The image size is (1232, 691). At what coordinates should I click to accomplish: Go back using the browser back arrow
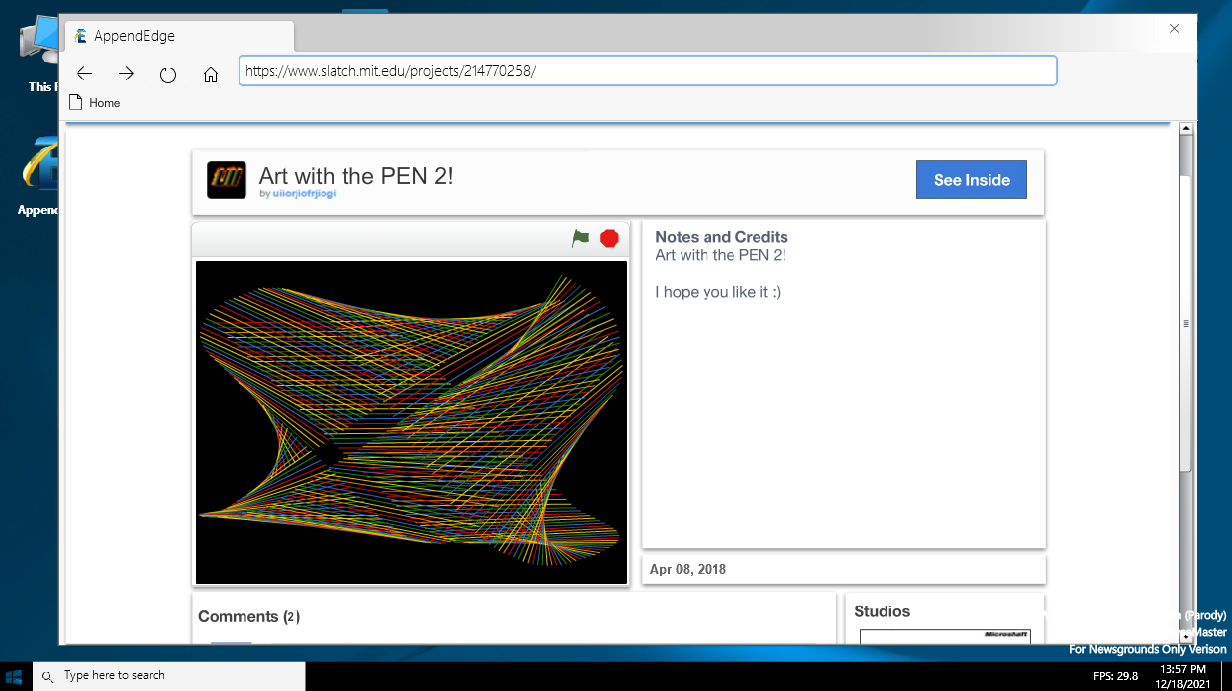(x=85, y=73)
